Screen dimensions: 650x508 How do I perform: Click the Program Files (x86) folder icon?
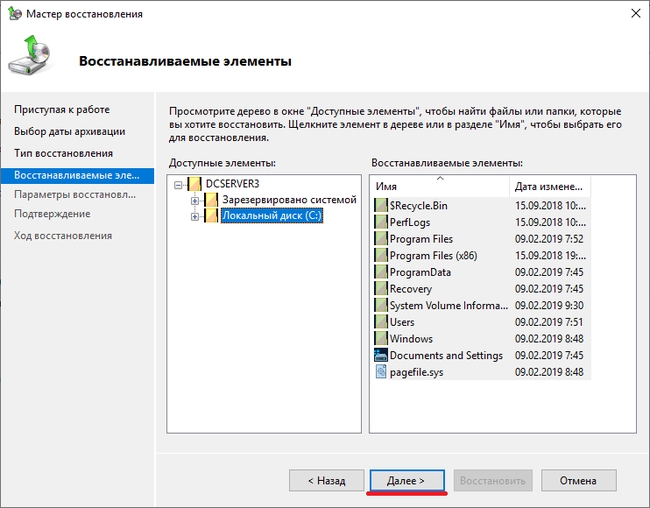tap(381, 255)
